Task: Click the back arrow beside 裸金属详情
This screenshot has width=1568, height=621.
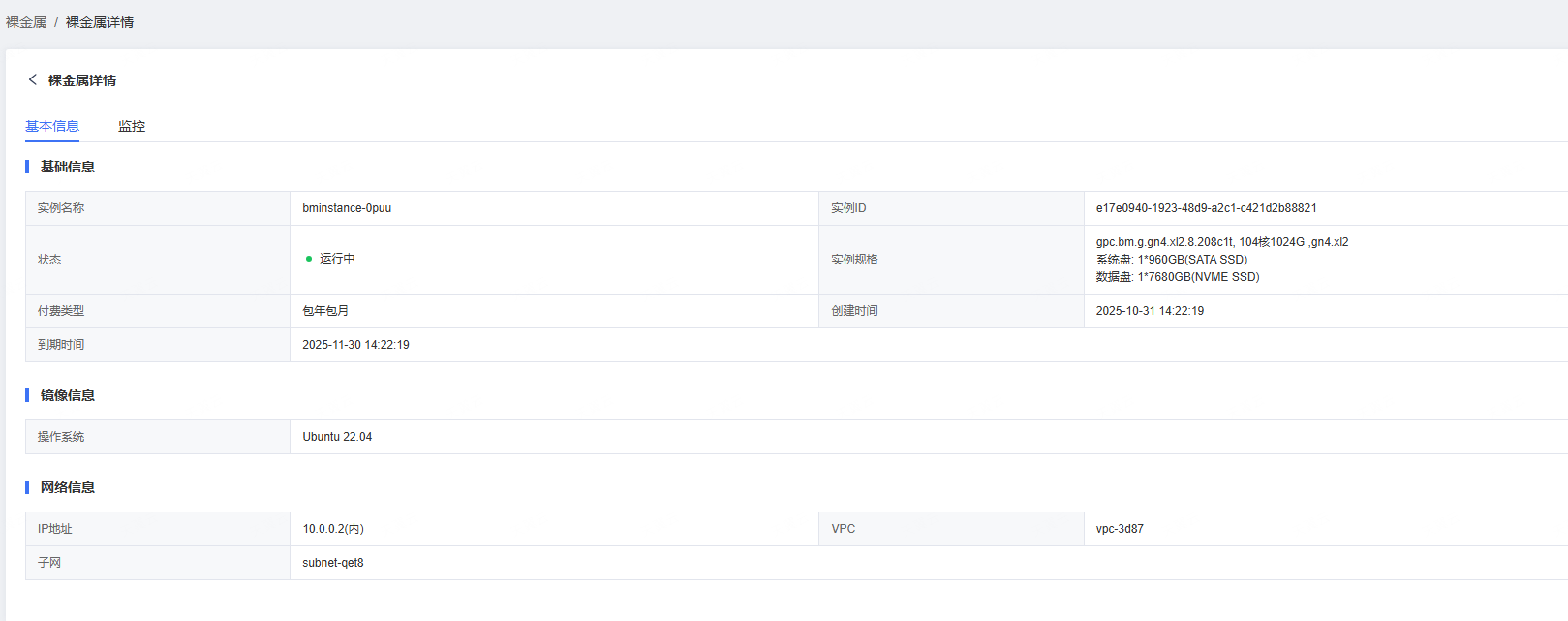Action: 33,79
